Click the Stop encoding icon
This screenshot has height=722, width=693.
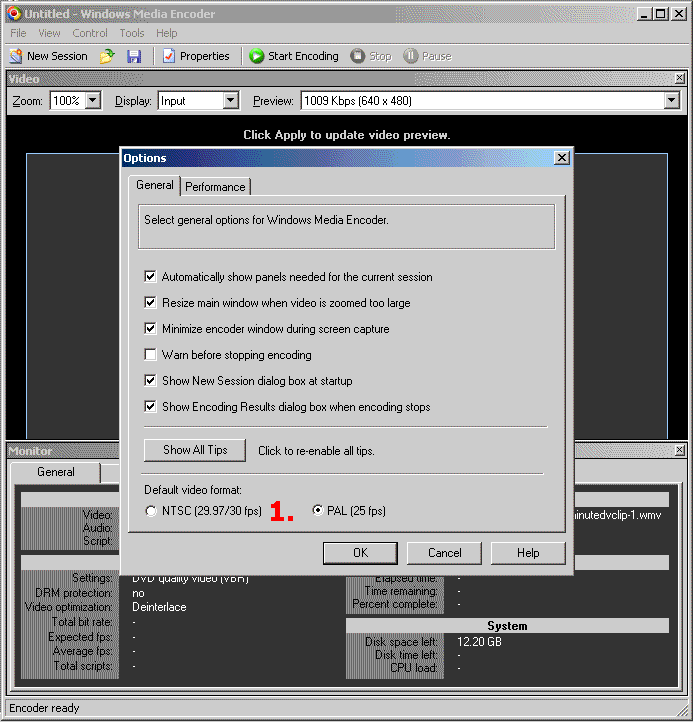357,56
